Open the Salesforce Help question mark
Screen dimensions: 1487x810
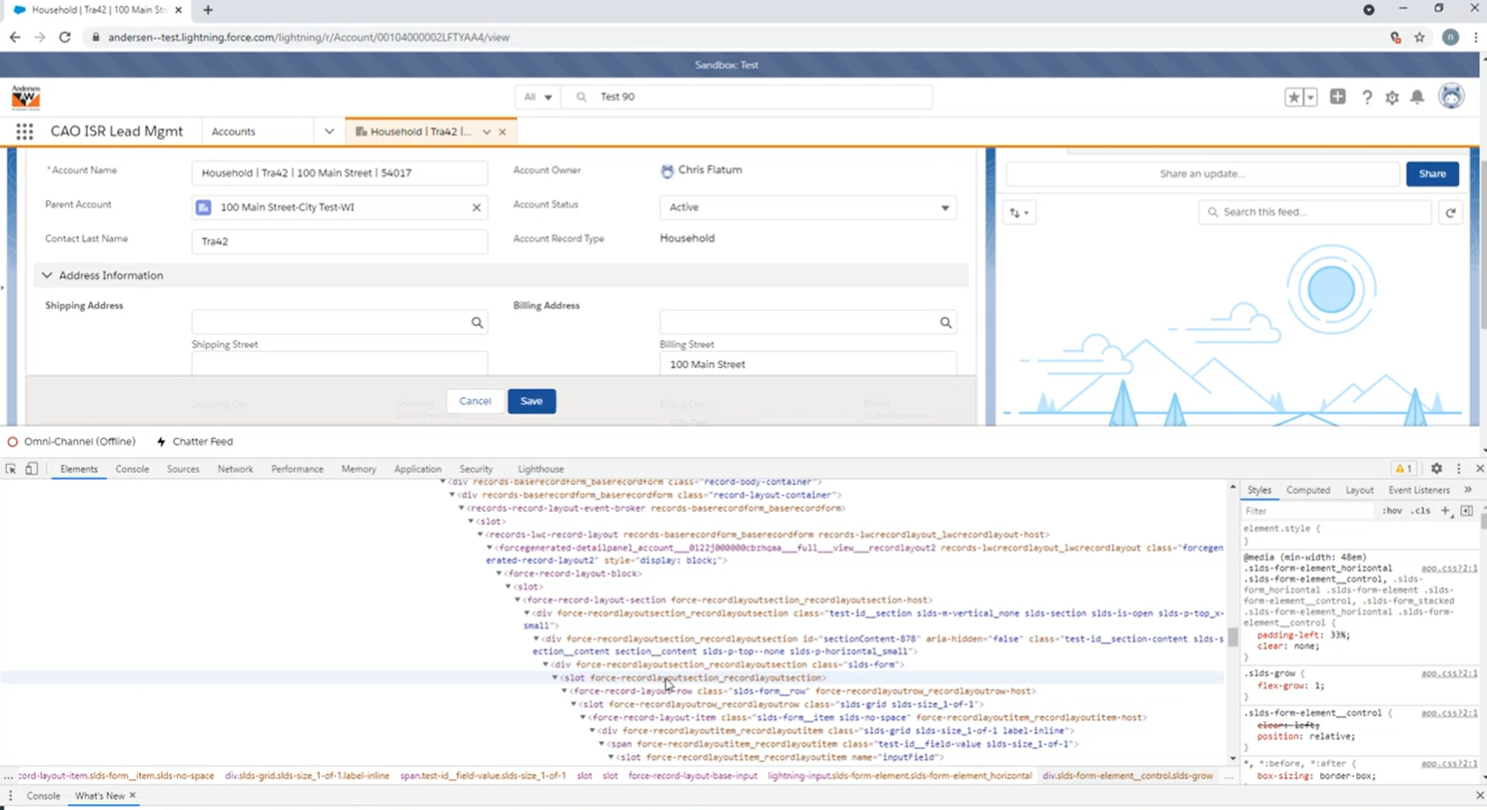1366,97
